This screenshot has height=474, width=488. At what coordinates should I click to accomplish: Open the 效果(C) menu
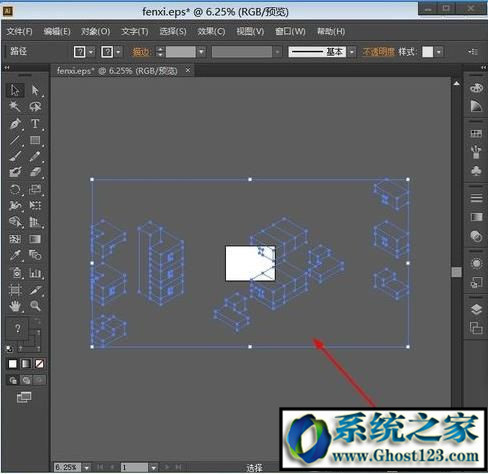(211, 32)
